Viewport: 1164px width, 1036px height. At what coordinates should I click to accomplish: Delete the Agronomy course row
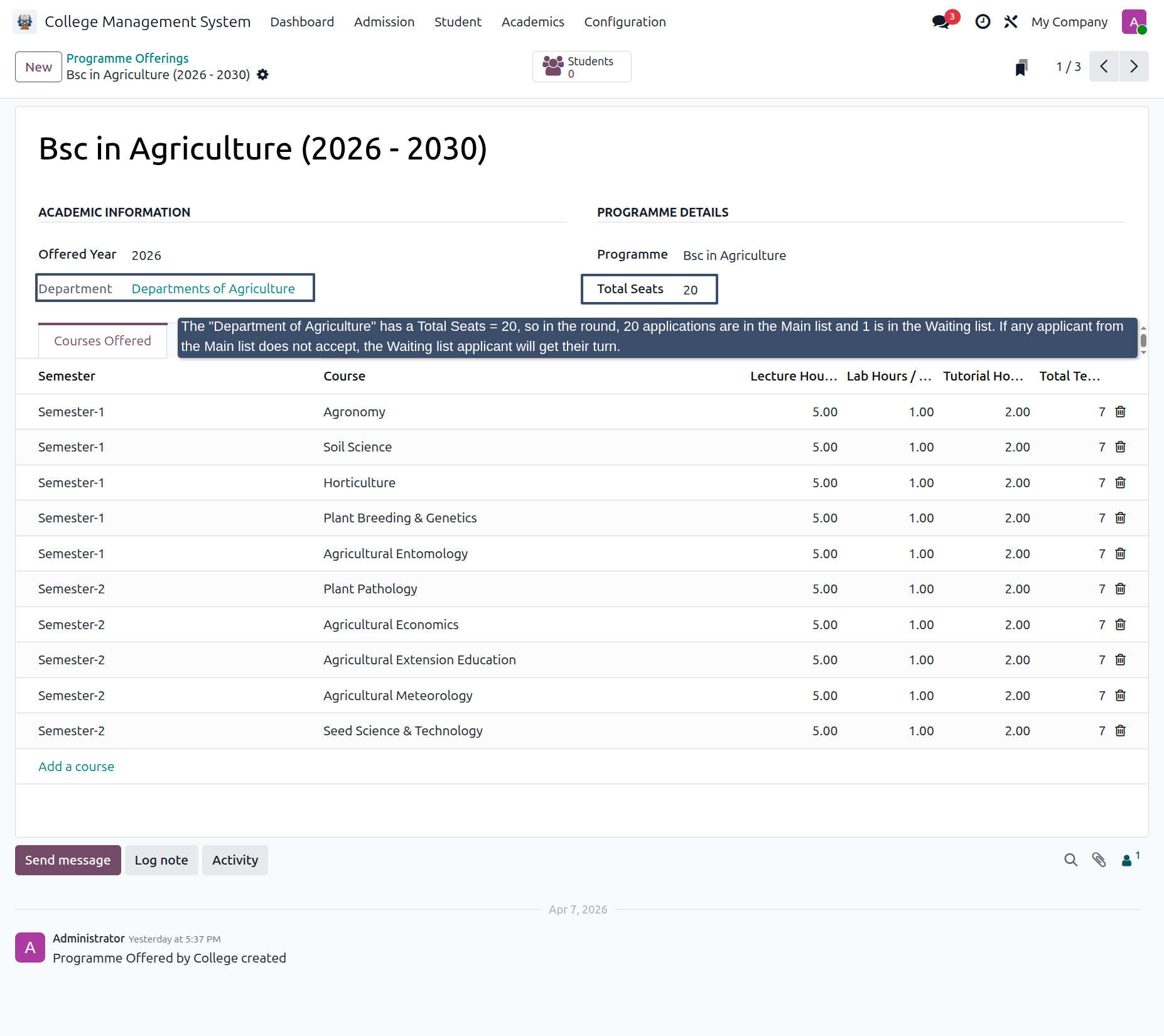(x=1120, y=412)
